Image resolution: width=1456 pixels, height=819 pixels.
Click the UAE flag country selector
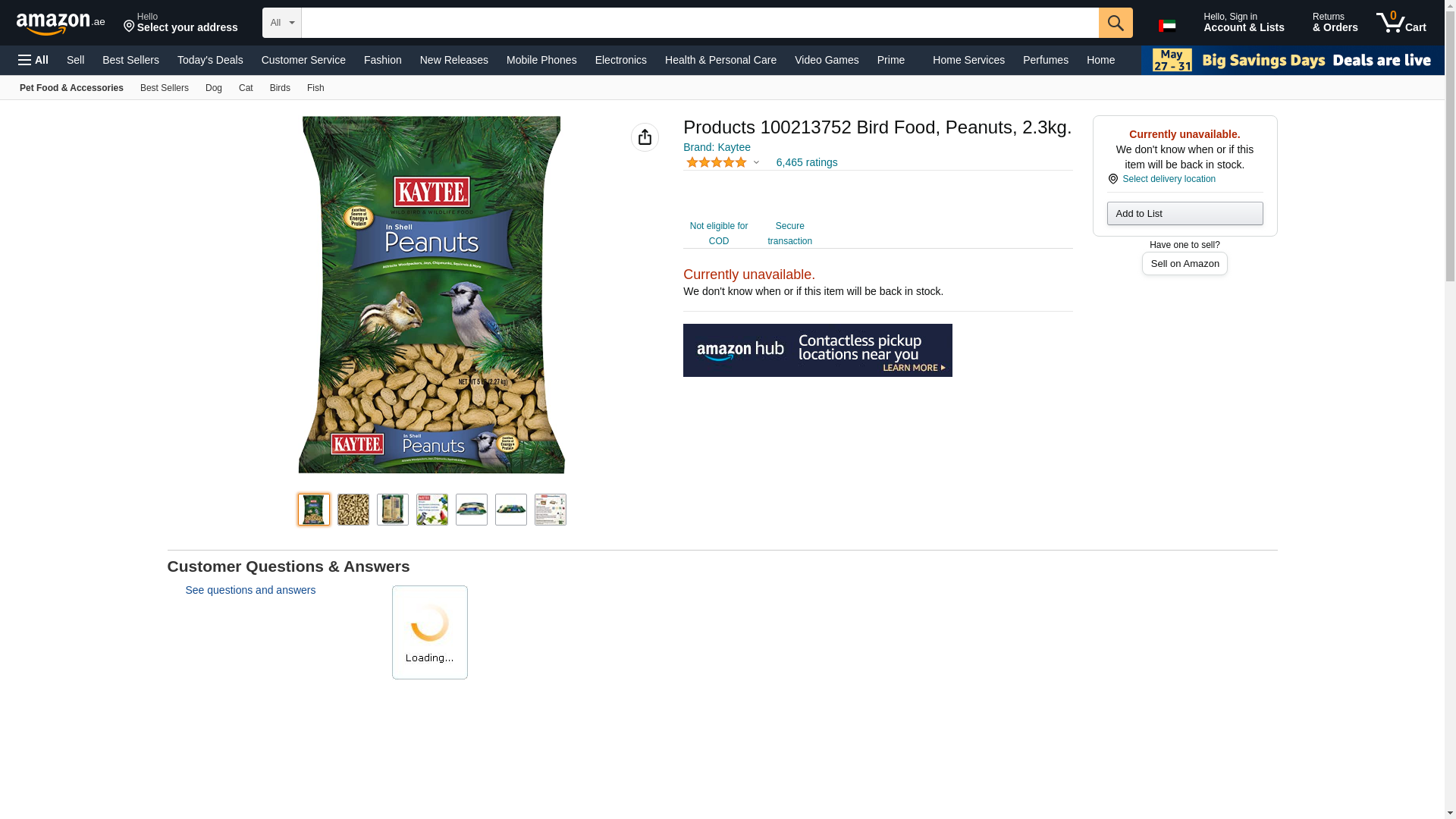(x=1167, y=26)
